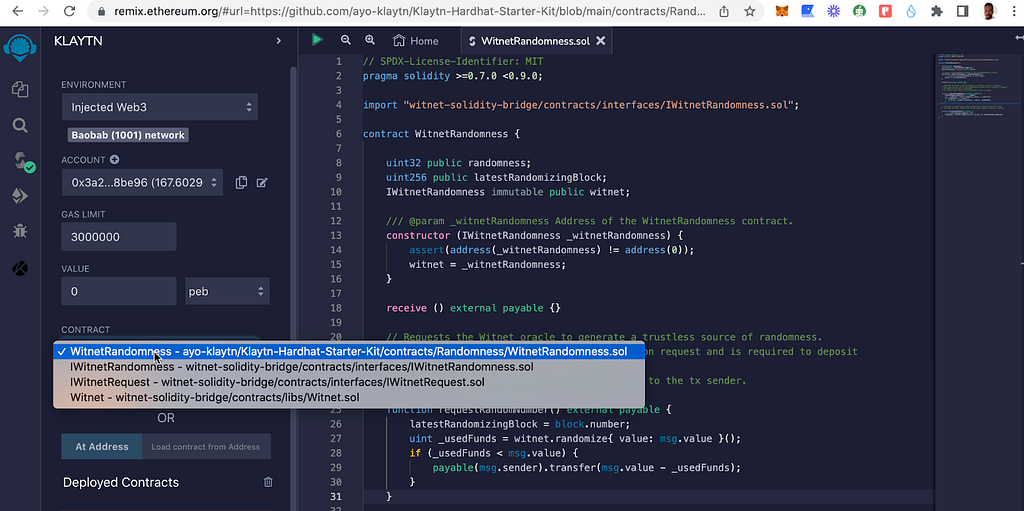Open the peb unit dropdown
Screen dimensions: 1024x511
[x=227, y=291]
